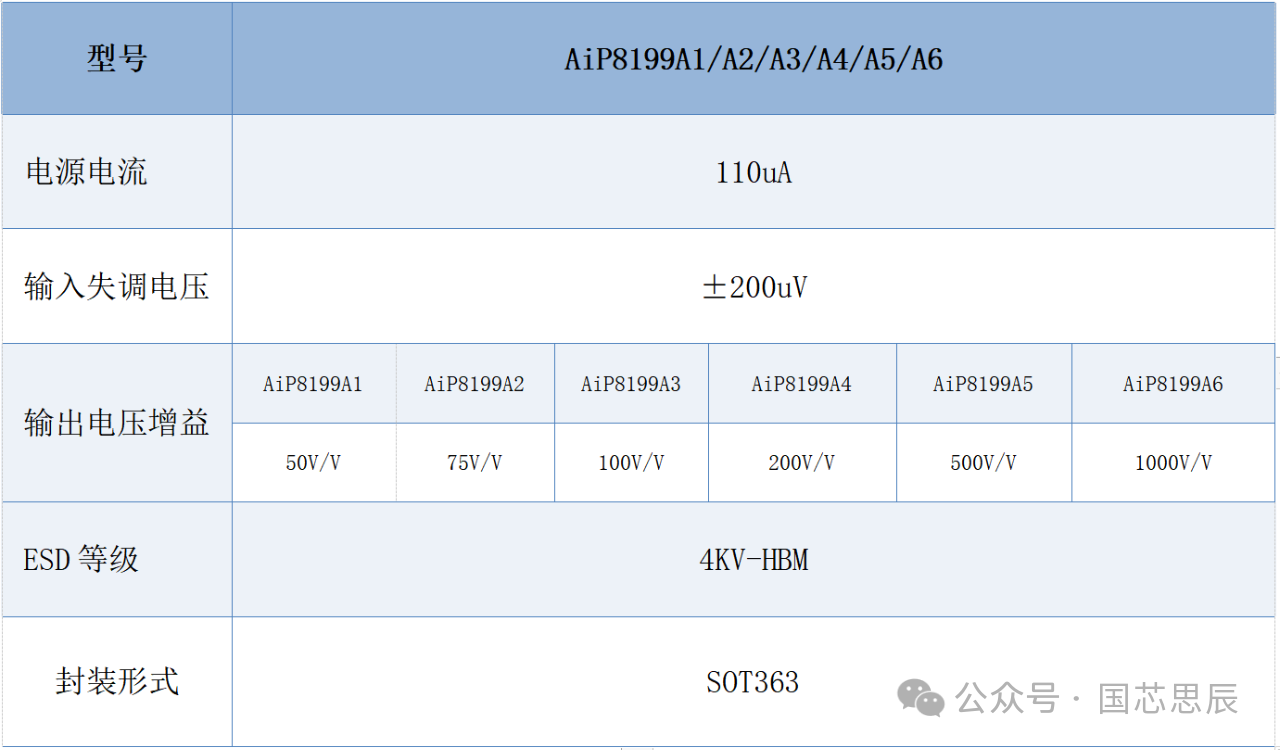Viewport: 1280px width, 750px height.
Task: Click the 公众号 · 国芯思辰 watermark text
Action: pyautogui.click(x=1097, y=698)
